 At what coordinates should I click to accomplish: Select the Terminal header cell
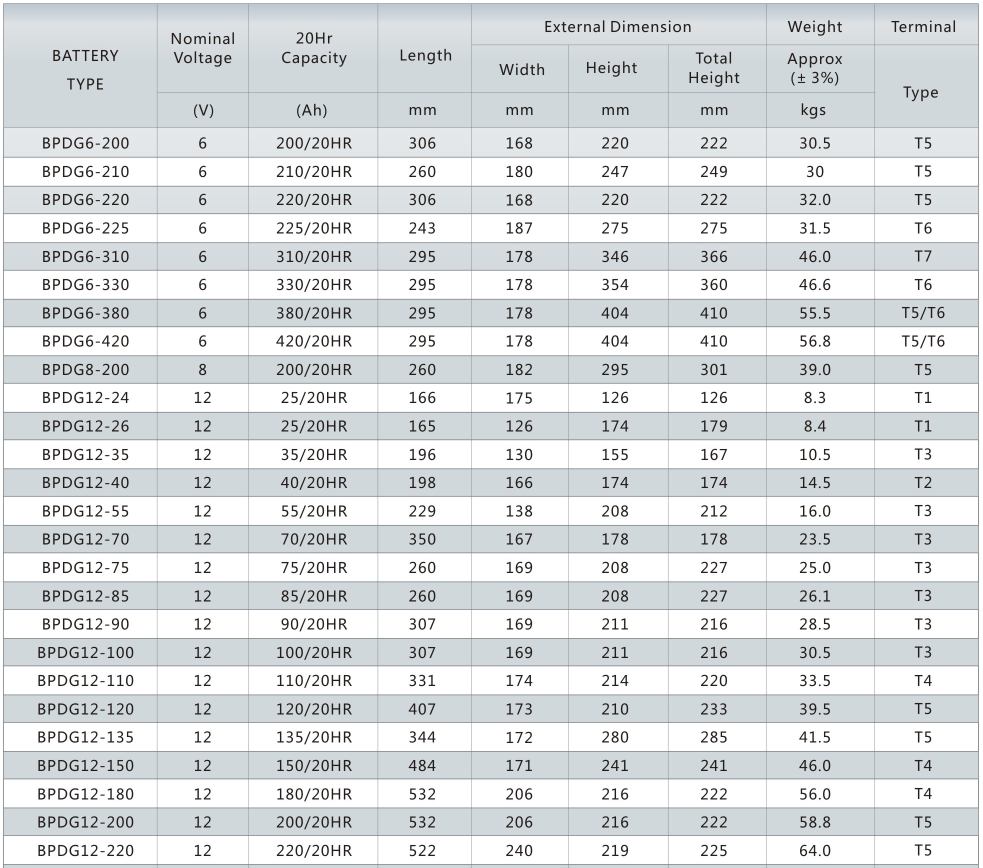coord(922,27)
